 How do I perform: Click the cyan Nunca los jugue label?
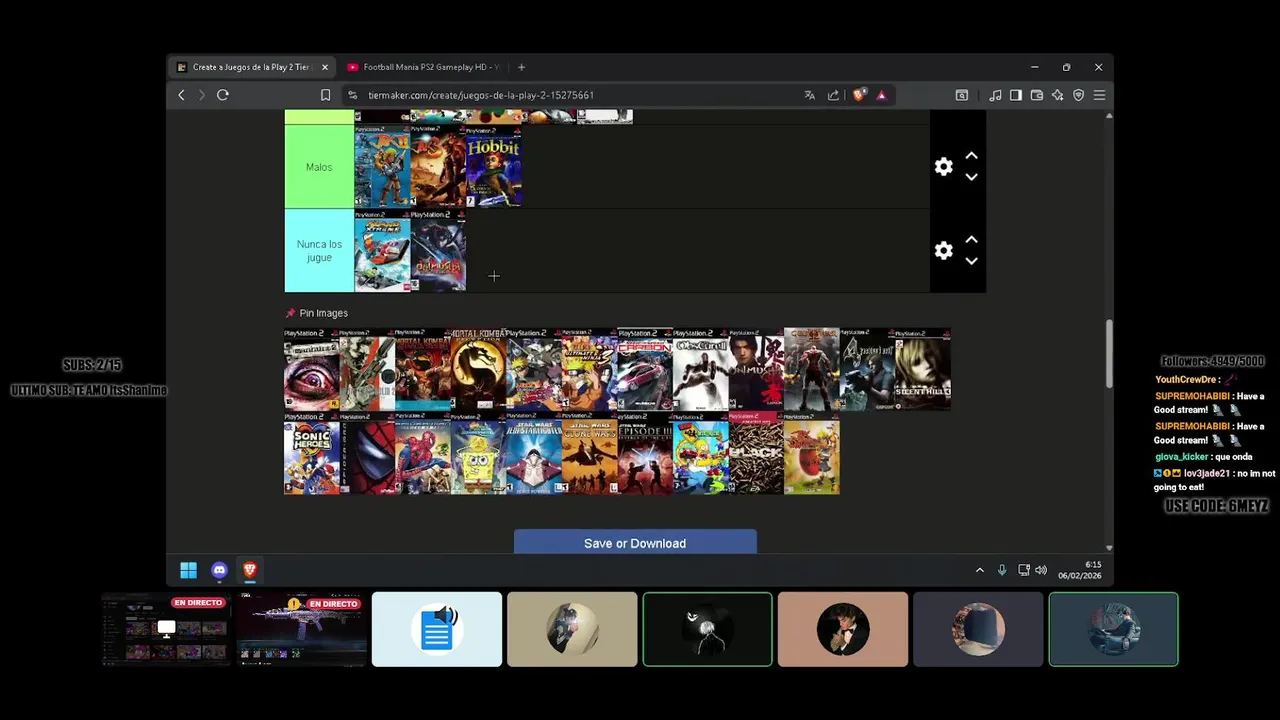click(319, 251)
